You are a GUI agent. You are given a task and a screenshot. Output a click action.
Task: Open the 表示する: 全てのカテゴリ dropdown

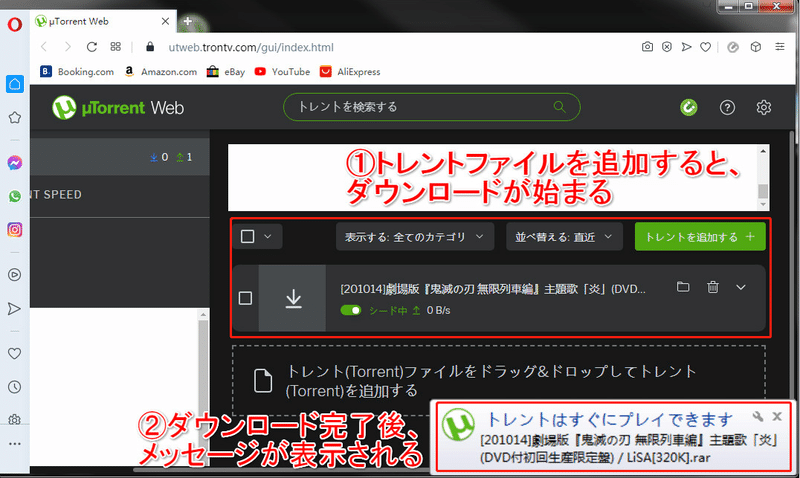(x=415, y=237)
